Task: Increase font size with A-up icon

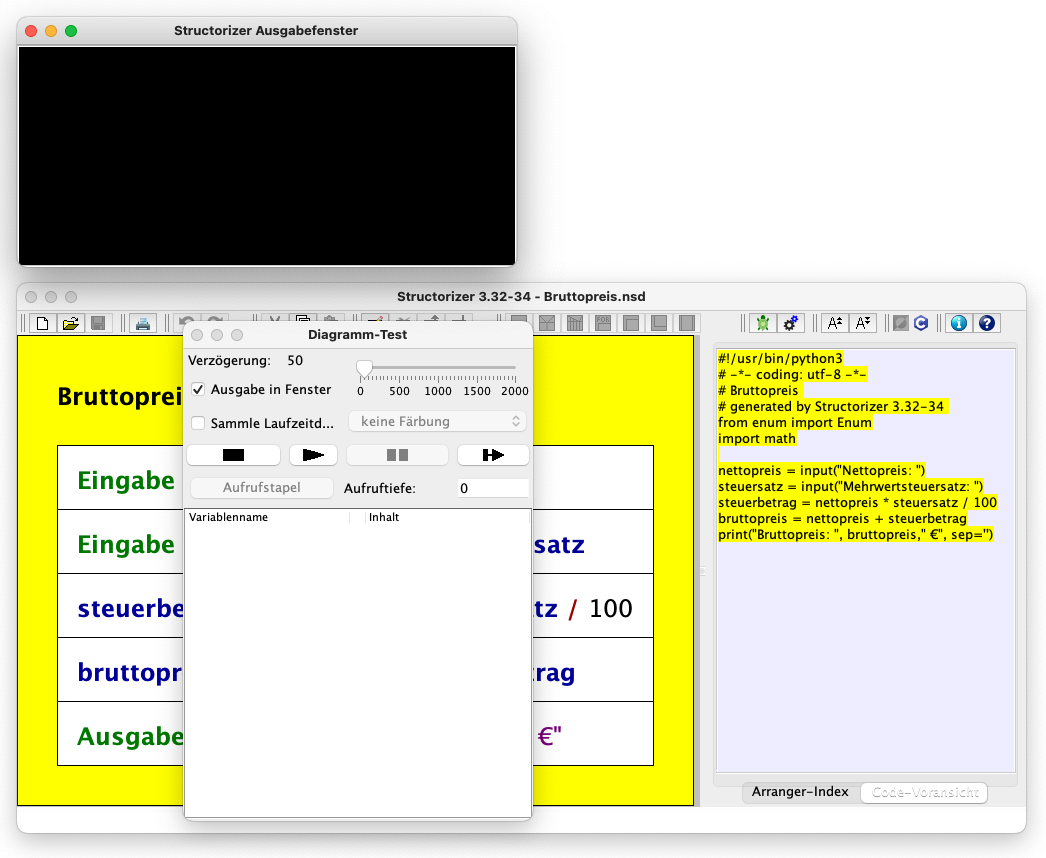Action: click(835, 324)
